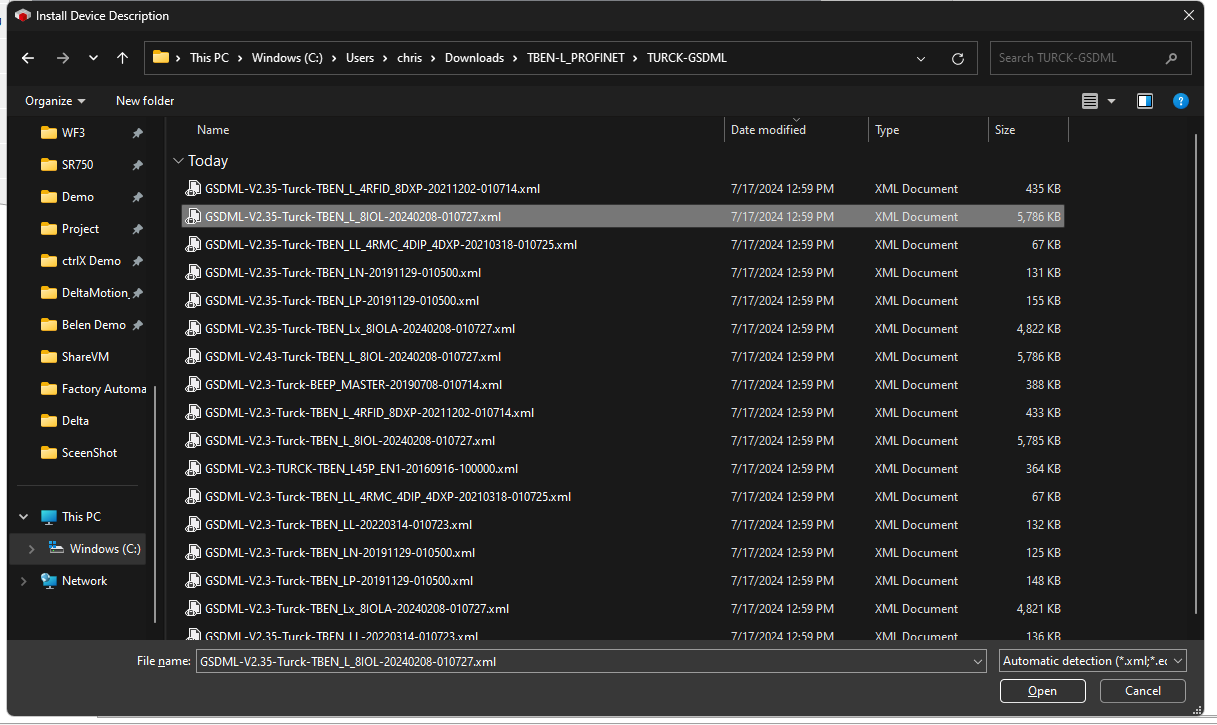Expand the address bar history dropdown

tap(921, 58)
